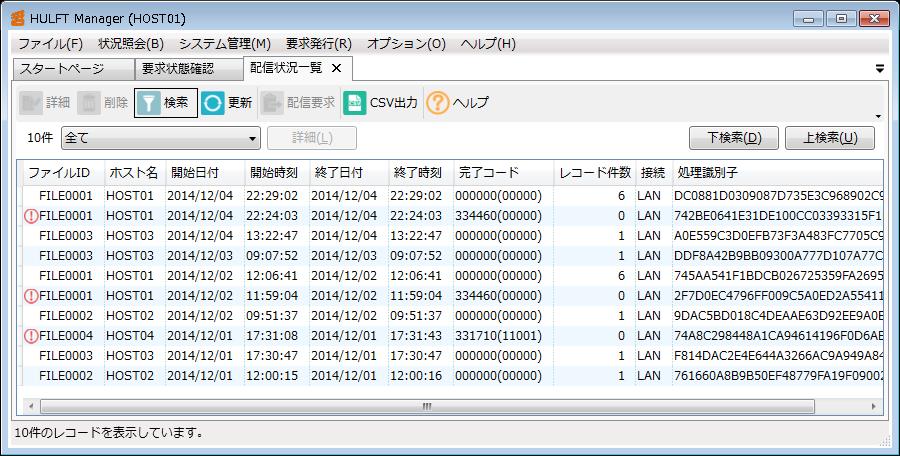The height and width of the screenshot is (456, 900).
Task: Sort by the ホスト名 column header
Action: pos(135,173)
